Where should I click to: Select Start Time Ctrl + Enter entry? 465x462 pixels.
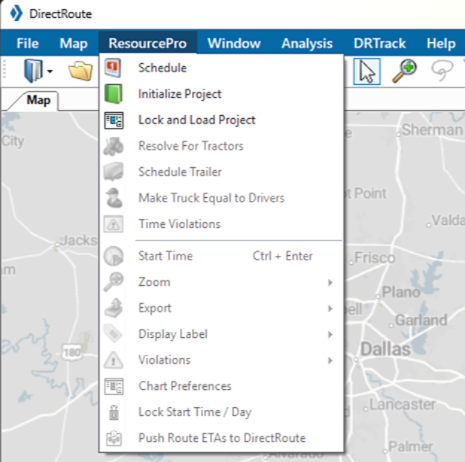click(222, 256)
